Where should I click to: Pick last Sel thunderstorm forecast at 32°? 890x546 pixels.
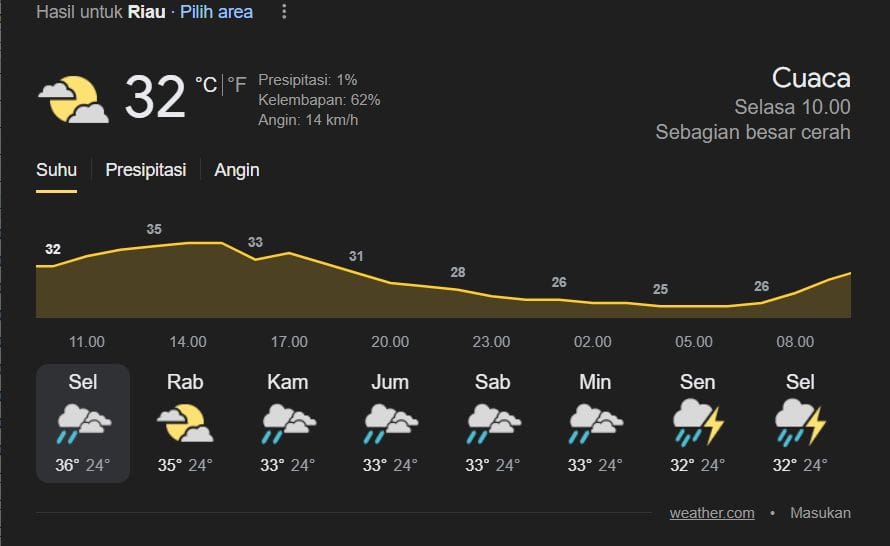pos(800,423)
